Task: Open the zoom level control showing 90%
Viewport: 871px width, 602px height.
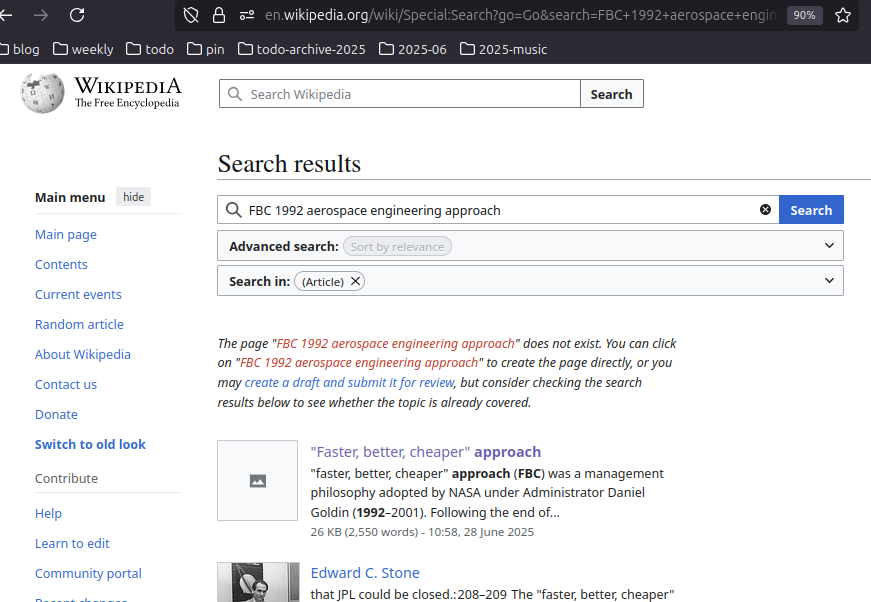Action: [x=804, y=16]
